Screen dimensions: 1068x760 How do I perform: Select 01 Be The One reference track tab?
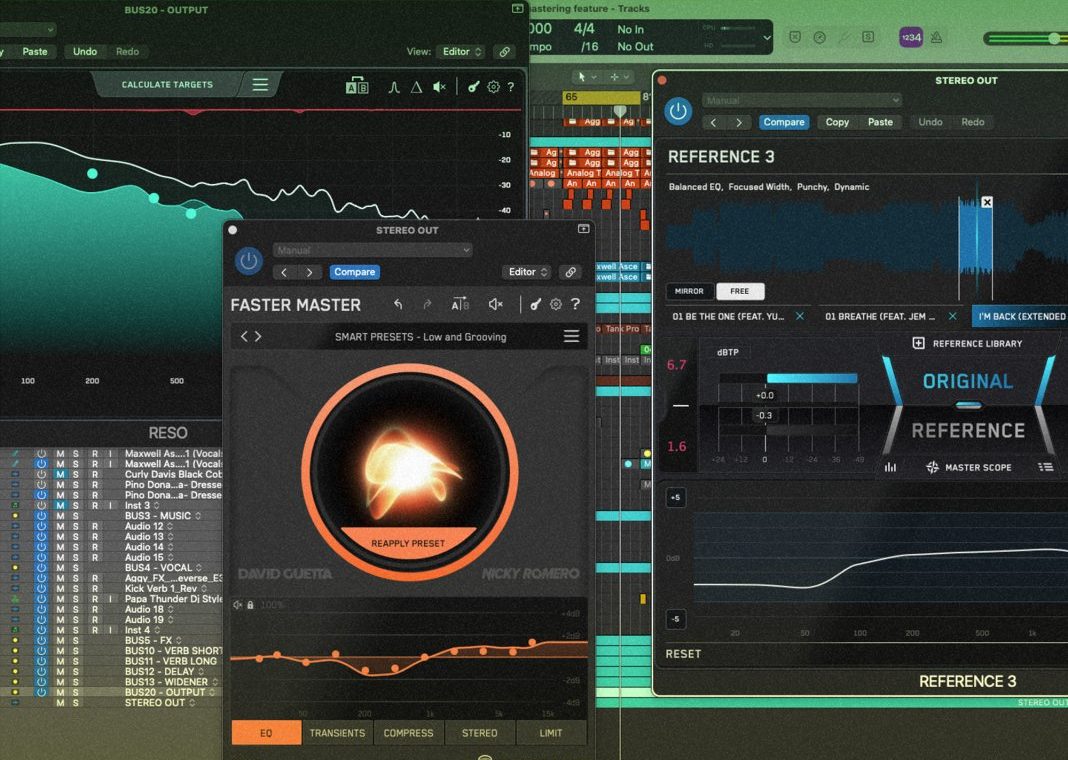[x=728, y=317]
